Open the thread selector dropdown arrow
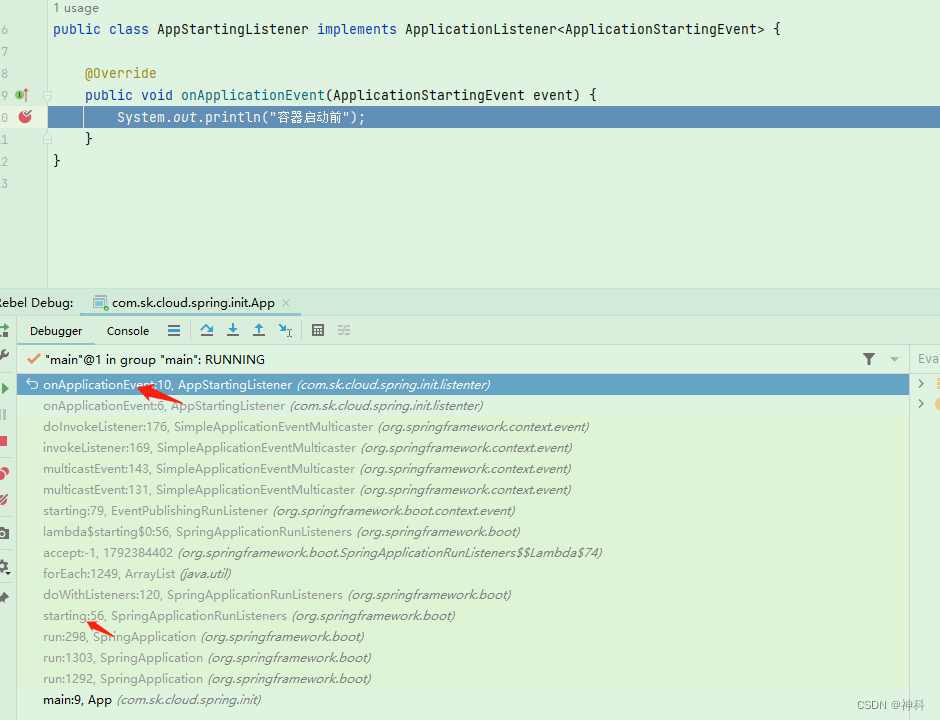Viewport: 940px width, 720px height. click(x=893, y=358)
